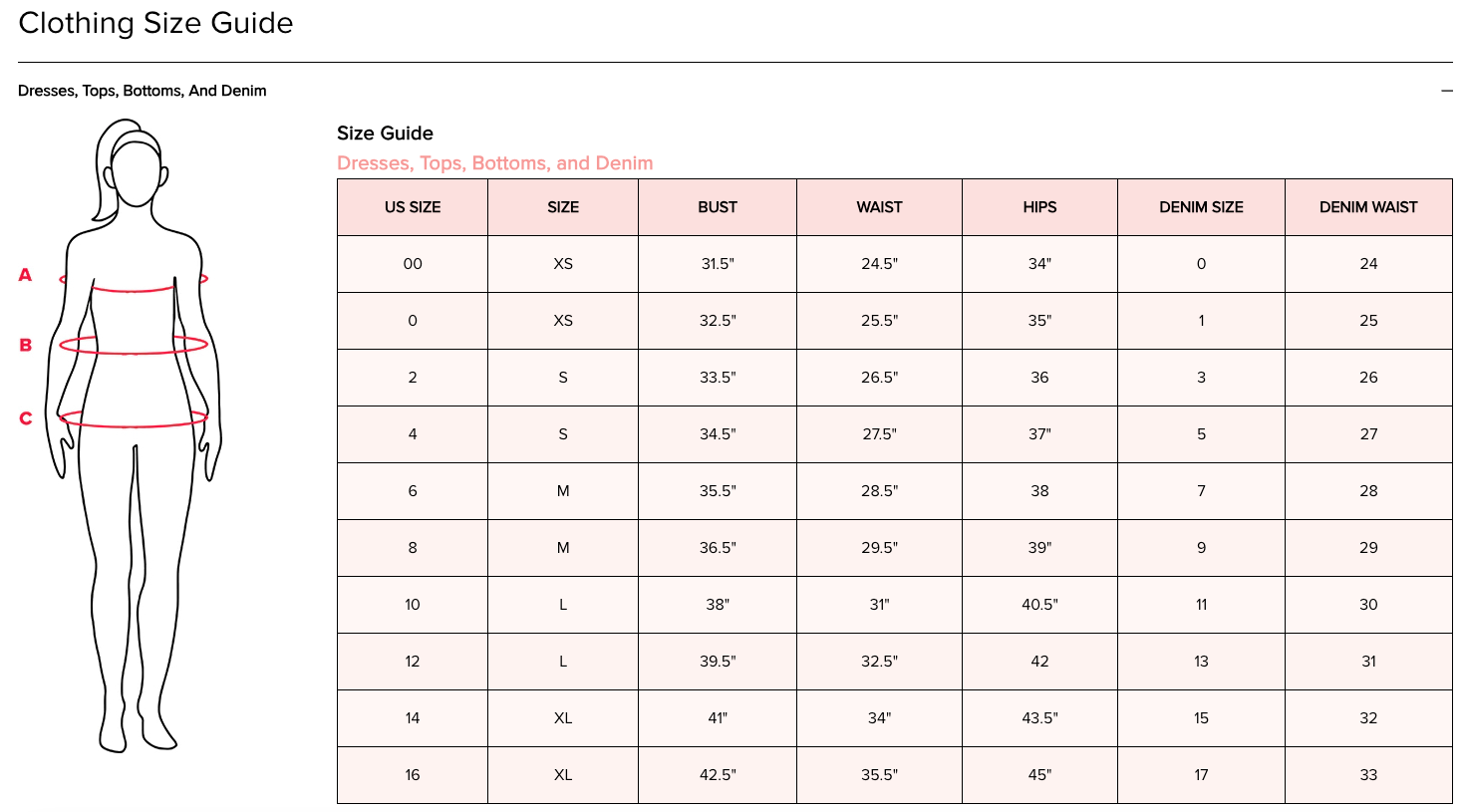Click the pink Dresses, Tops, Bottoms, and Denim subtitle
Viewport: 1464px width, 812px height.
[x=495, y=163]
